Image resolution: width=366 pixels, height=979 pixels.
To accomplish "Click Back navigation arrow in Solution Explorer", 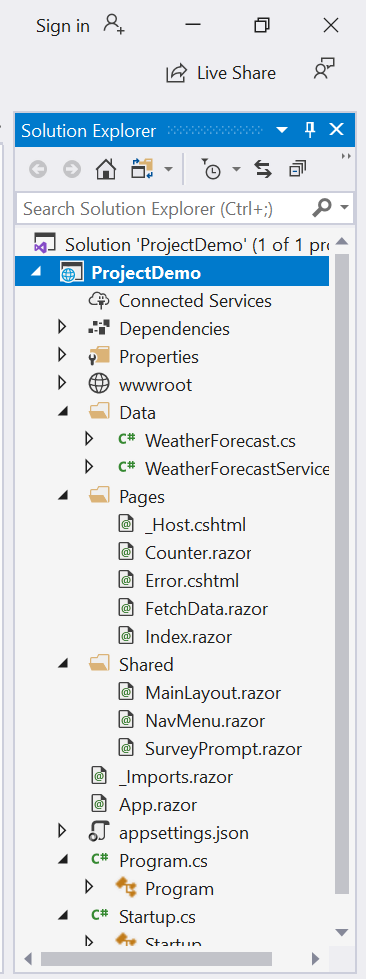I will (x=38, y=169).
